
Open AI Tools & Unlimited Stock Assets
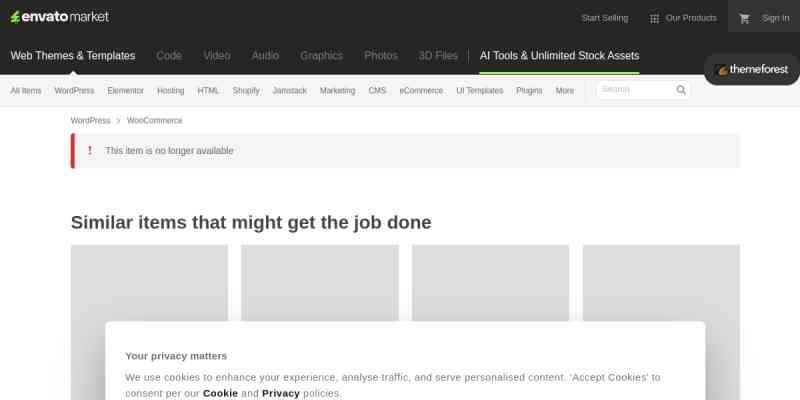pos(559,56)
